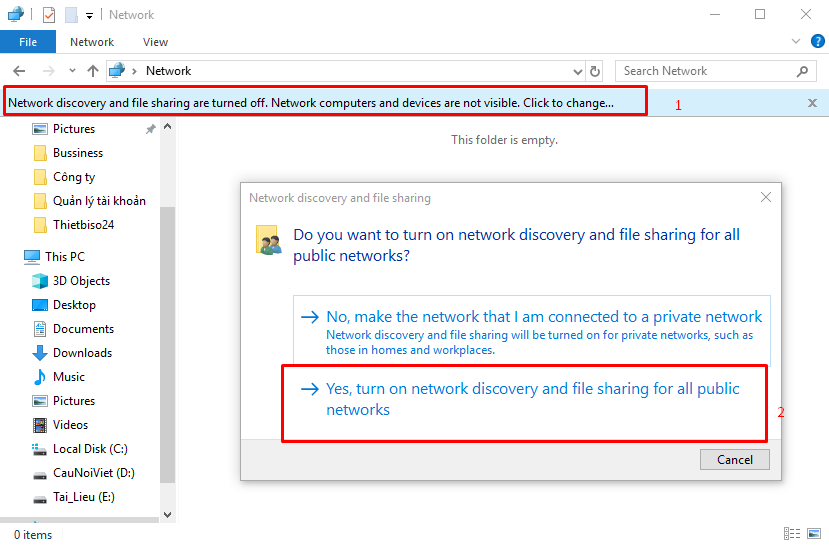829x546 pixels.
Task: Click the Network icon in the address bar
Action: point(117,70)
